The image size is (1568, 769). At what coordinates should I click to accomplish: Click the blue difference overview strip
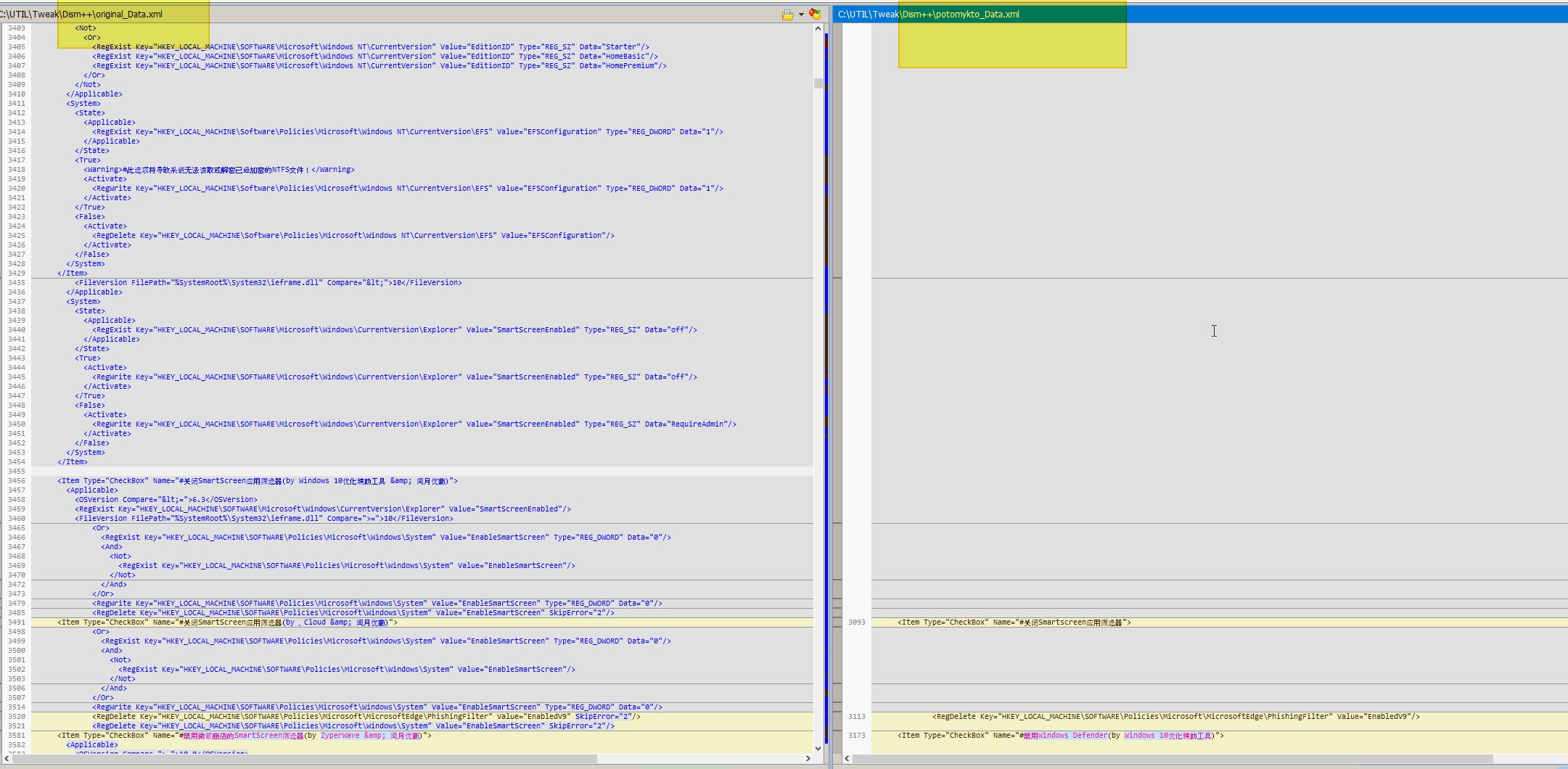click(826, 363)
